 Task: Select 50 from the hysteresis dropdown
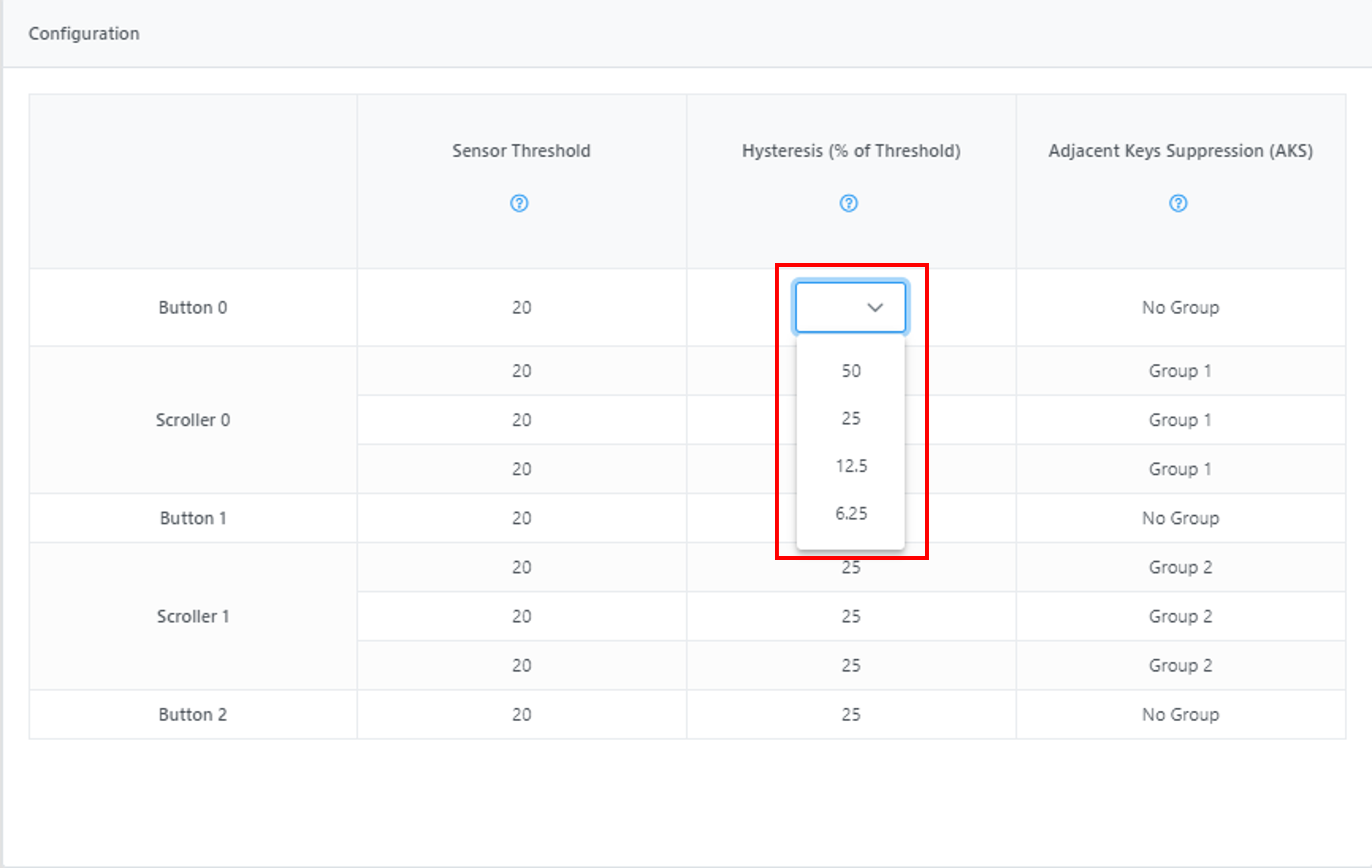coord(851,371)
